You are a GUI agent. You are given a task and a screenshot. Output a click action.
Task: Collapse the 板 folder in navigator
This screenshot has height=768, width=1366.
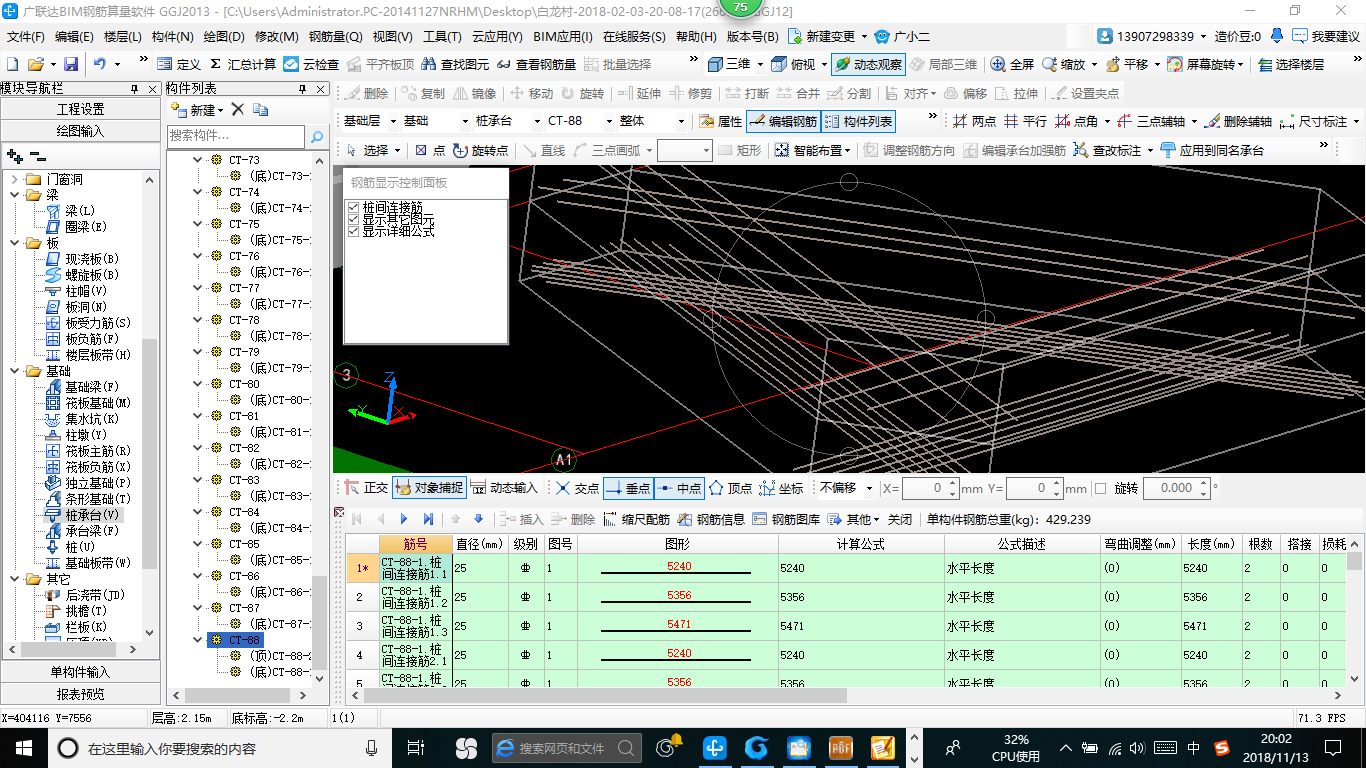pos(16,243)
